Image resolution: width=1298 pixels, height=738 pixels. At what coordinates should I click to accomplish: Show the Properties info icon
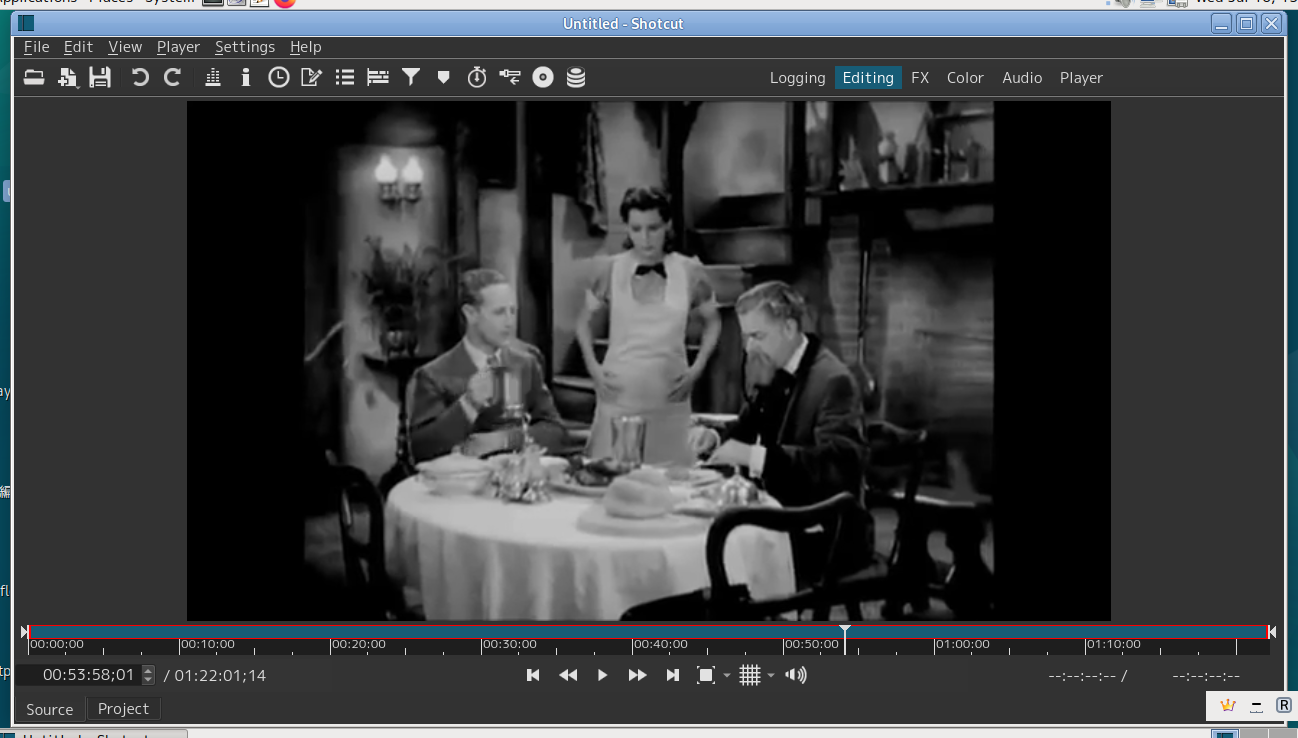tap(245, 77)
